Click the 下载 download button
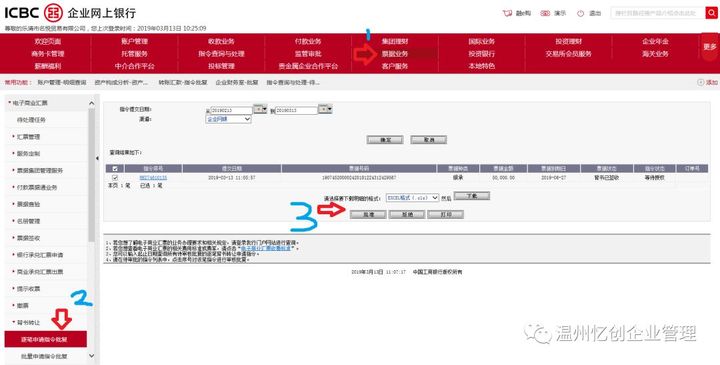 [x=472, y=196]
